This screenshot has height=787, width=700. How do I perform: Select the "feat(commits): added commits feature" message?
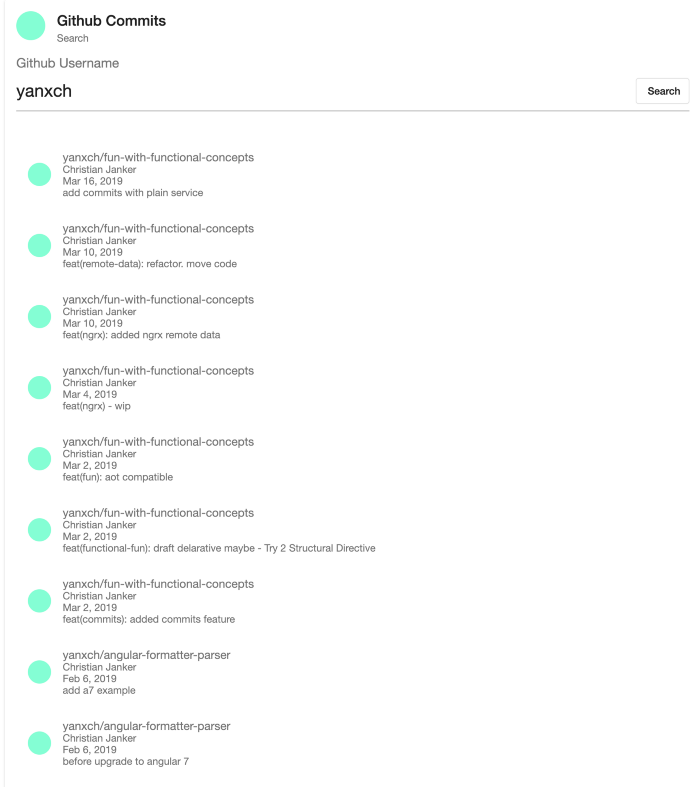(149, 619)
